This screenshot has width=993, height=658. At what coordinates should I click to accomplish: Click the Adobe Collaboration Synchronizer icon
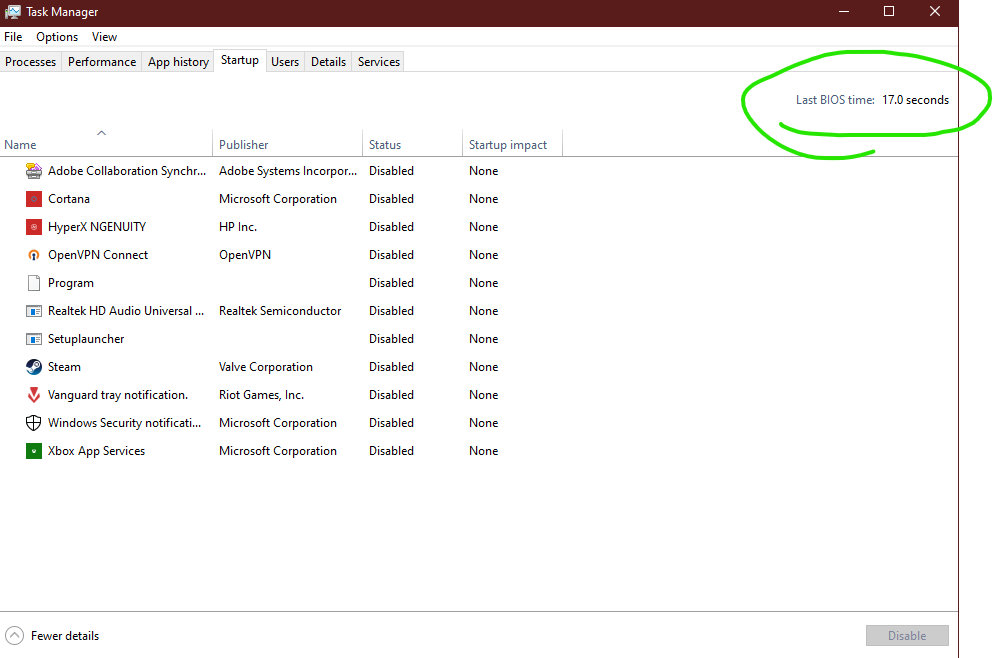34,171
